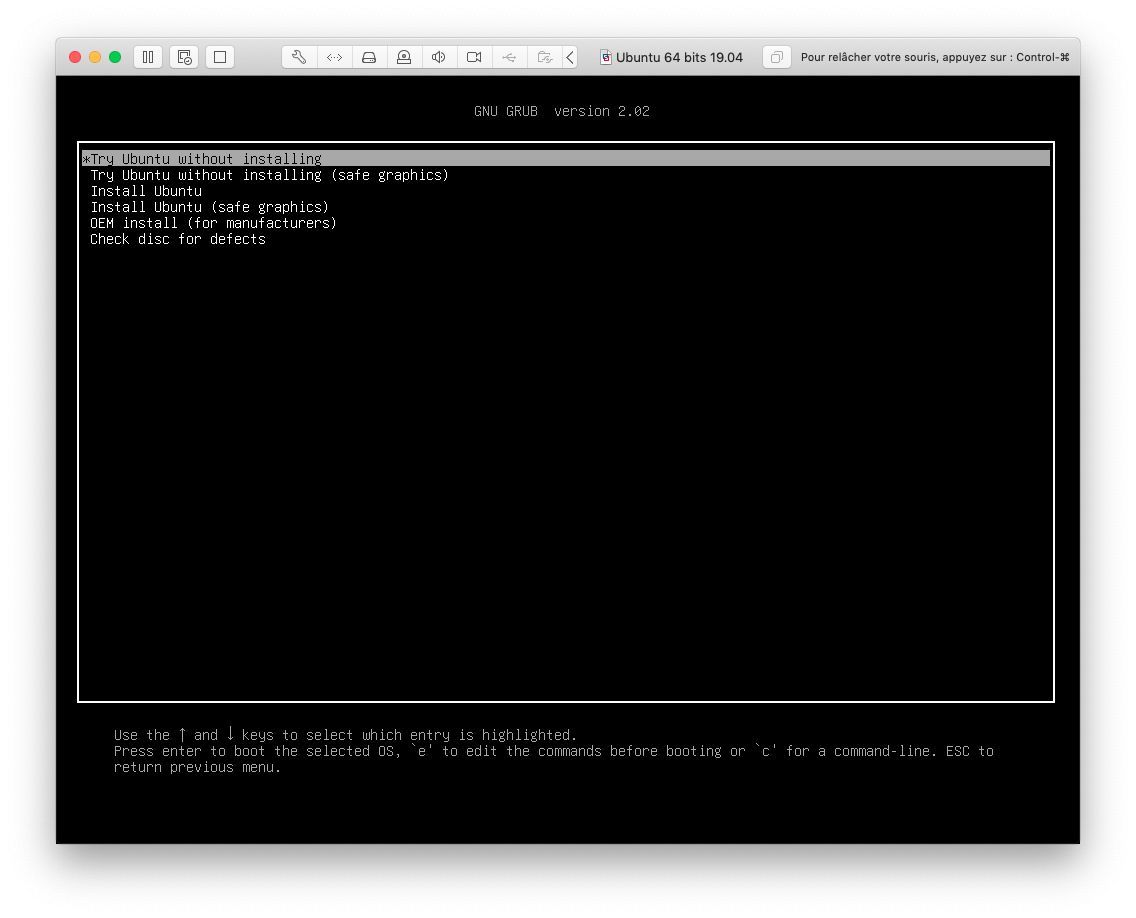This screenshot has width=1136, height=918.
Task: Click the CD/DVD drive toolbar icon
Action: (404, 57)
